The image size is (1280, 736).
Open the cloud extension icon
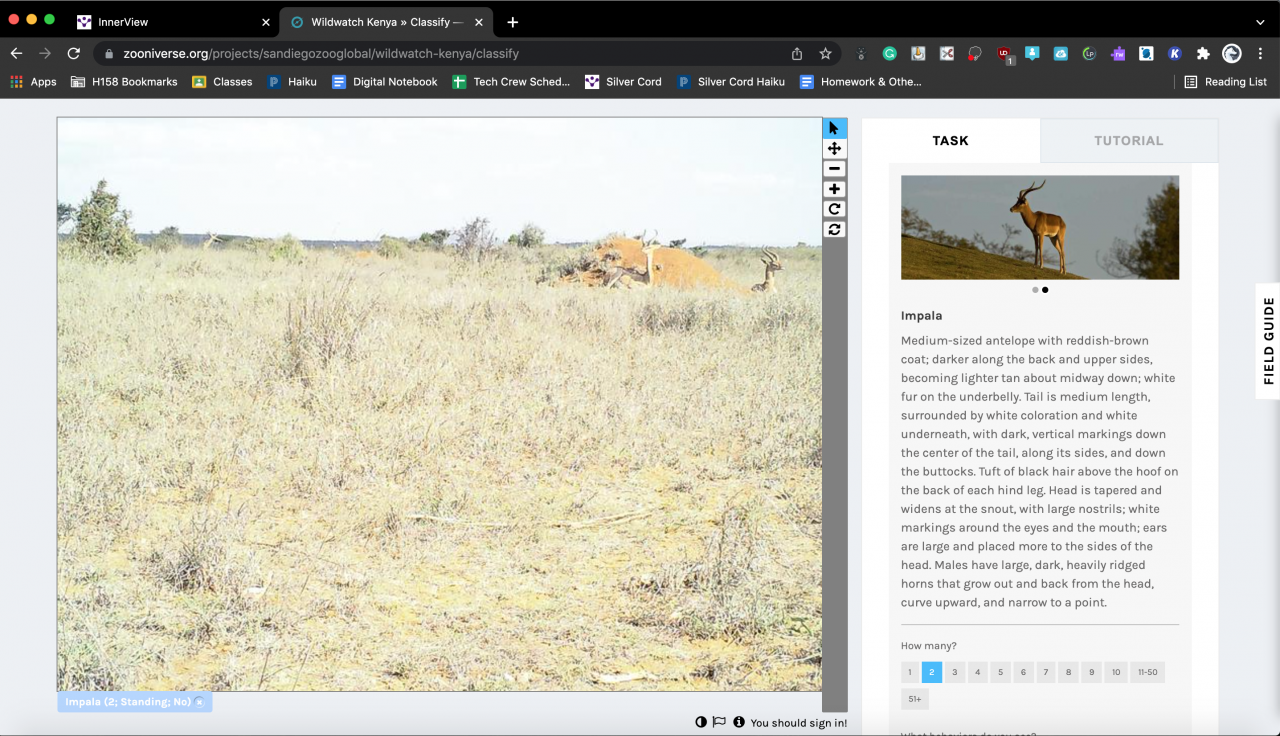1061,53
